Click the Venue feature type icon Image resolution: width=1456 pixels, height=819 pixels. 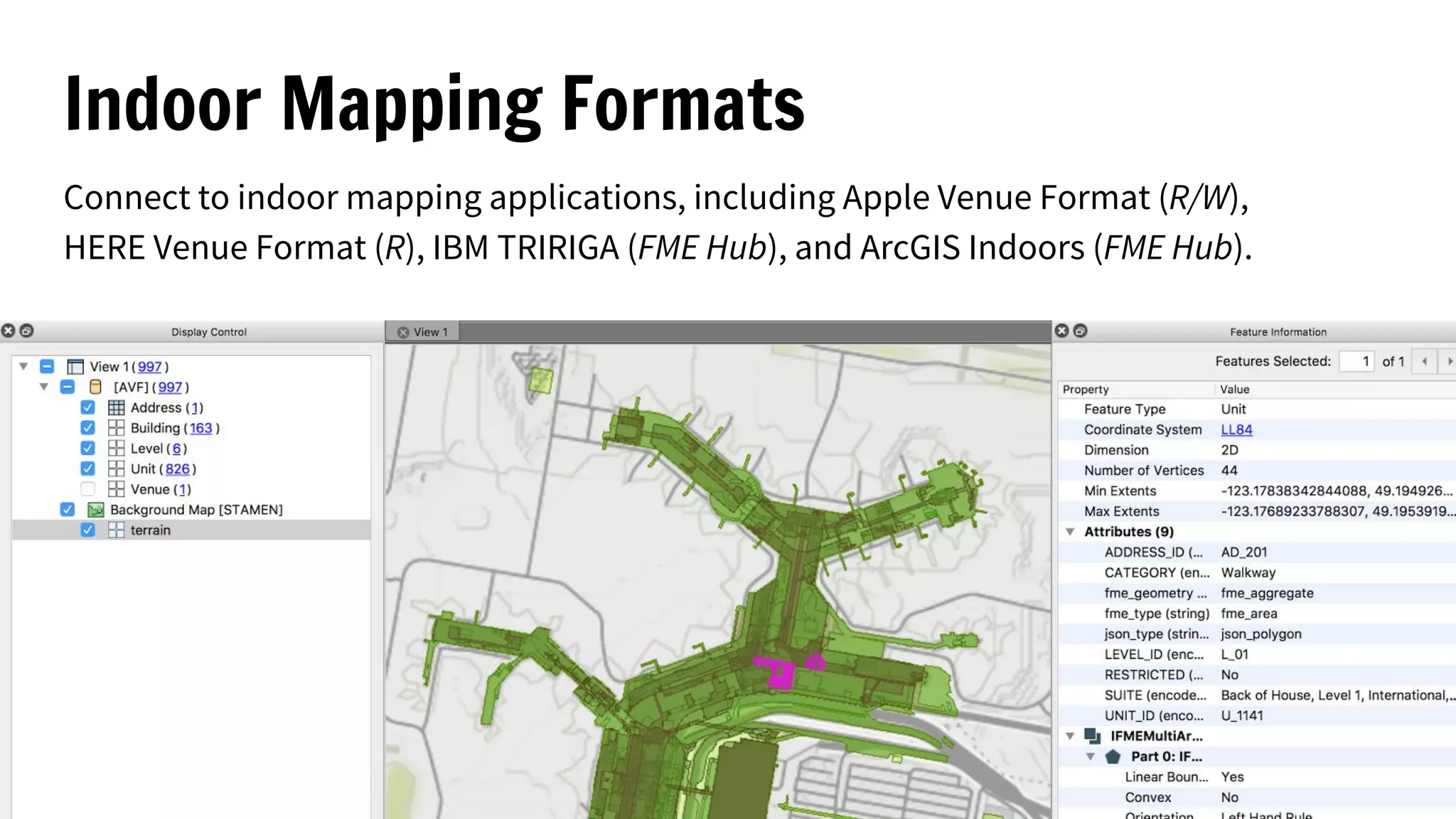tap(116, 489)
